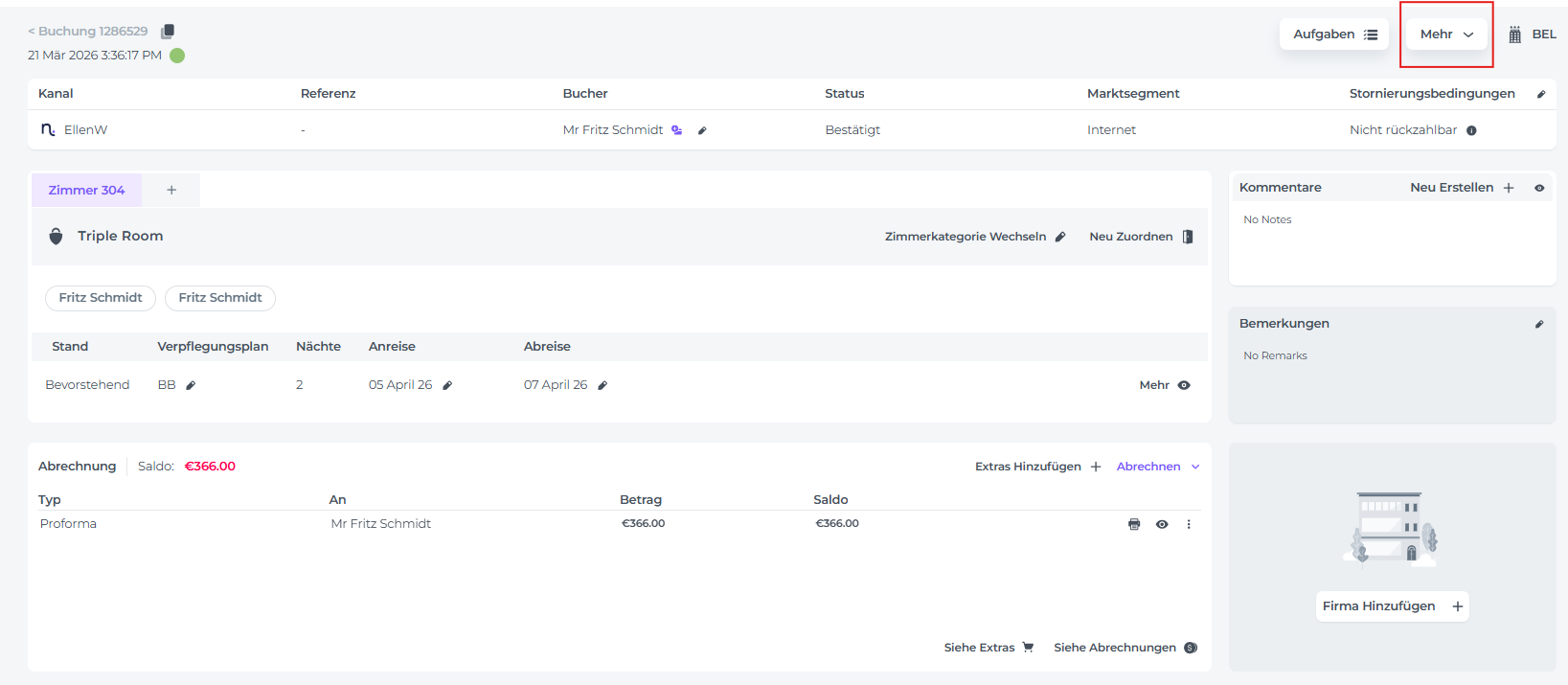Select the Zimmer 304 tab
Image resolution: width=1568 pixels, height=685 pixels.
86,191
